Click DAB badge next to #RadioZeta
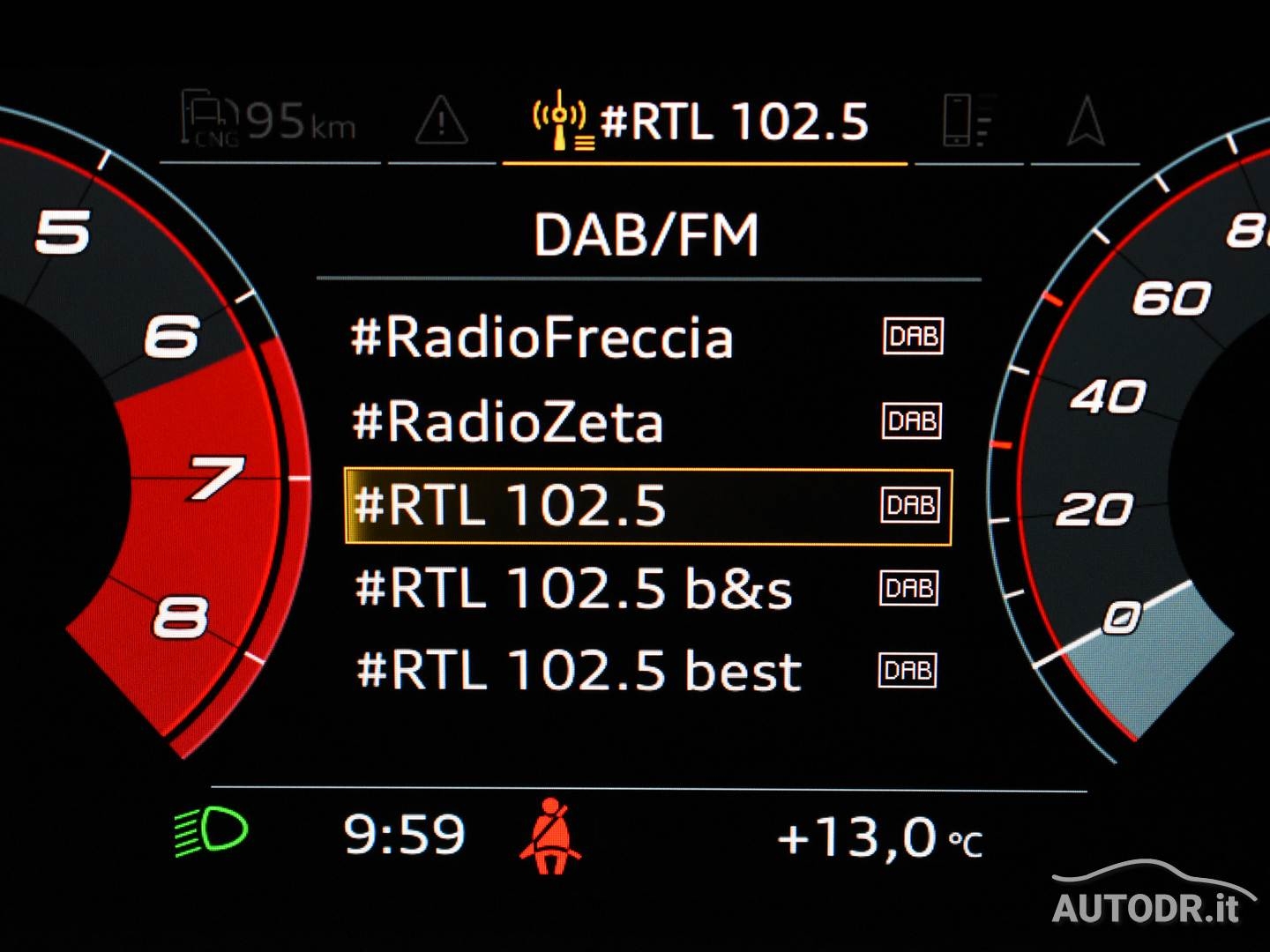This screenshot has width=1270, height=952. click(912, 421)
